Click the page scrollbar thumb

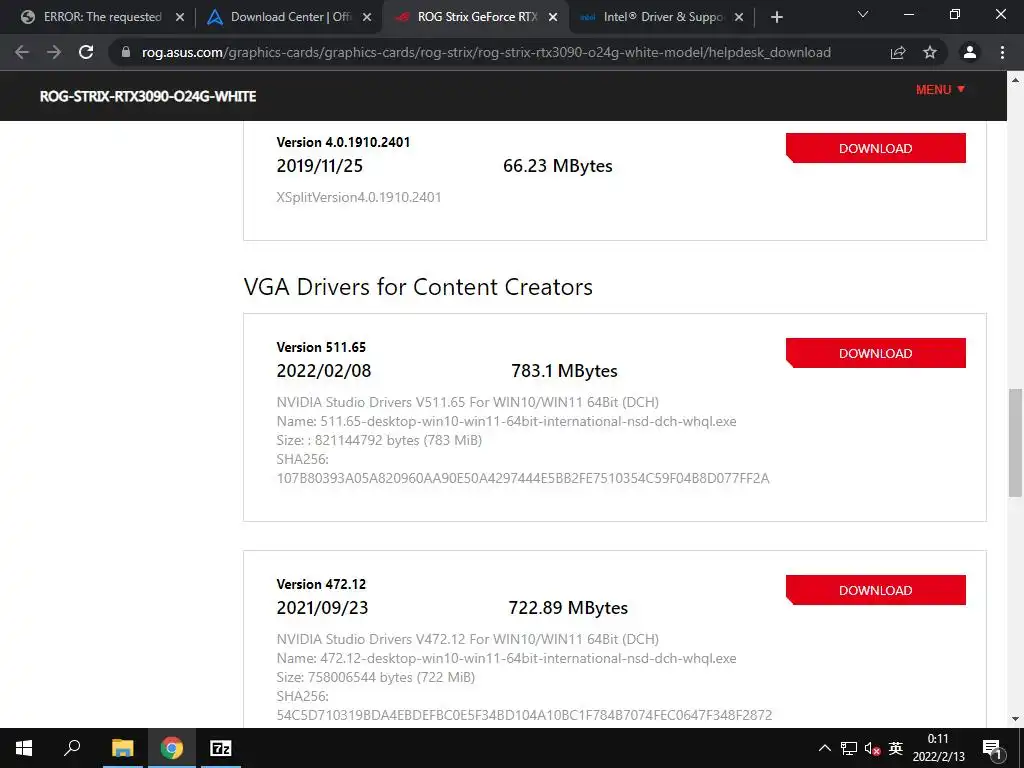point(1016,443)
